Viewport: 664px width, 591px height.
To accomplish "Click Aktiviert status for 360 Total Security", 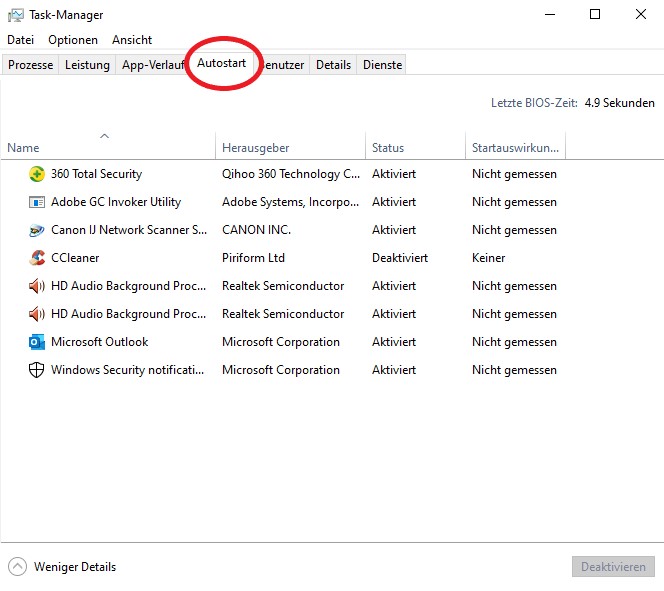I will pyautogui.click(x=394, y=174).
